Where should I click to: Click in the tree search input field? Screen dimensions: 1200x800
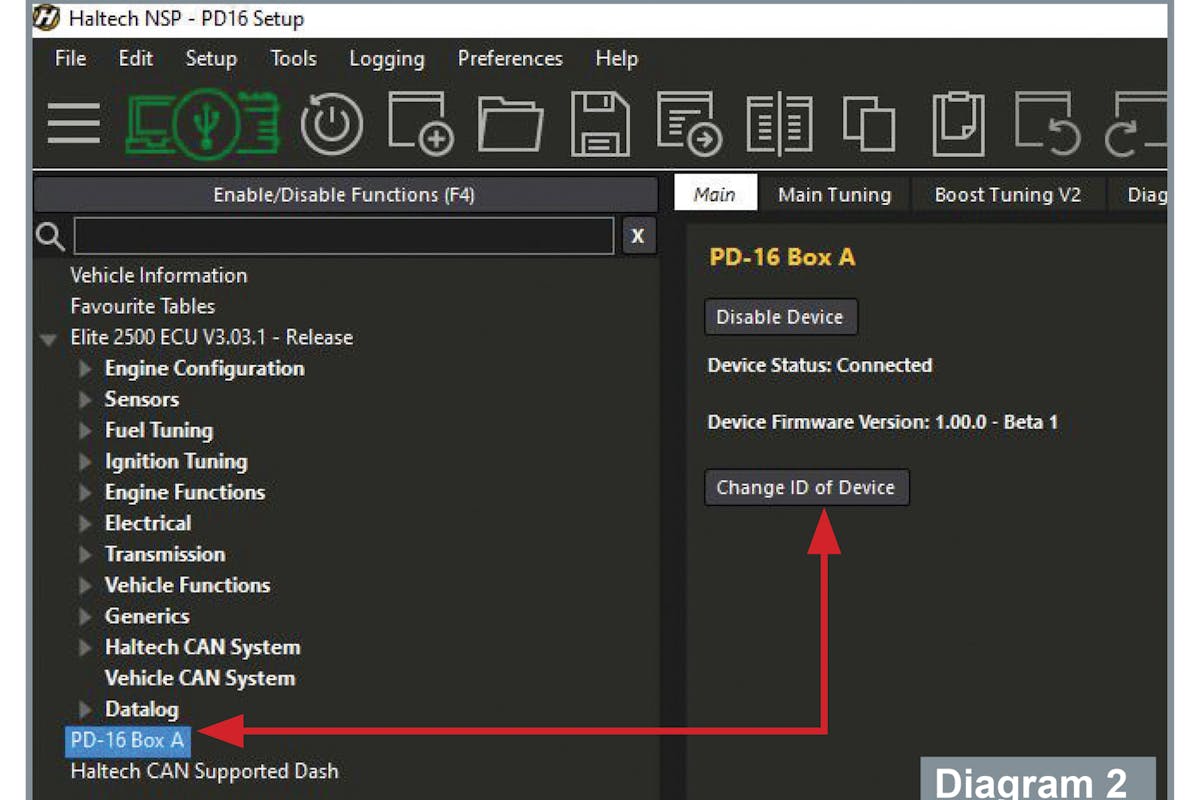[x=343, y=237]
